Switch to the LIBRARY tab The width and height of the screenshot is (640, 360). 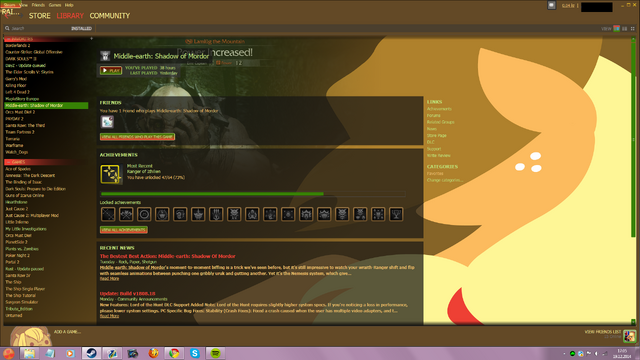point(70,16)
